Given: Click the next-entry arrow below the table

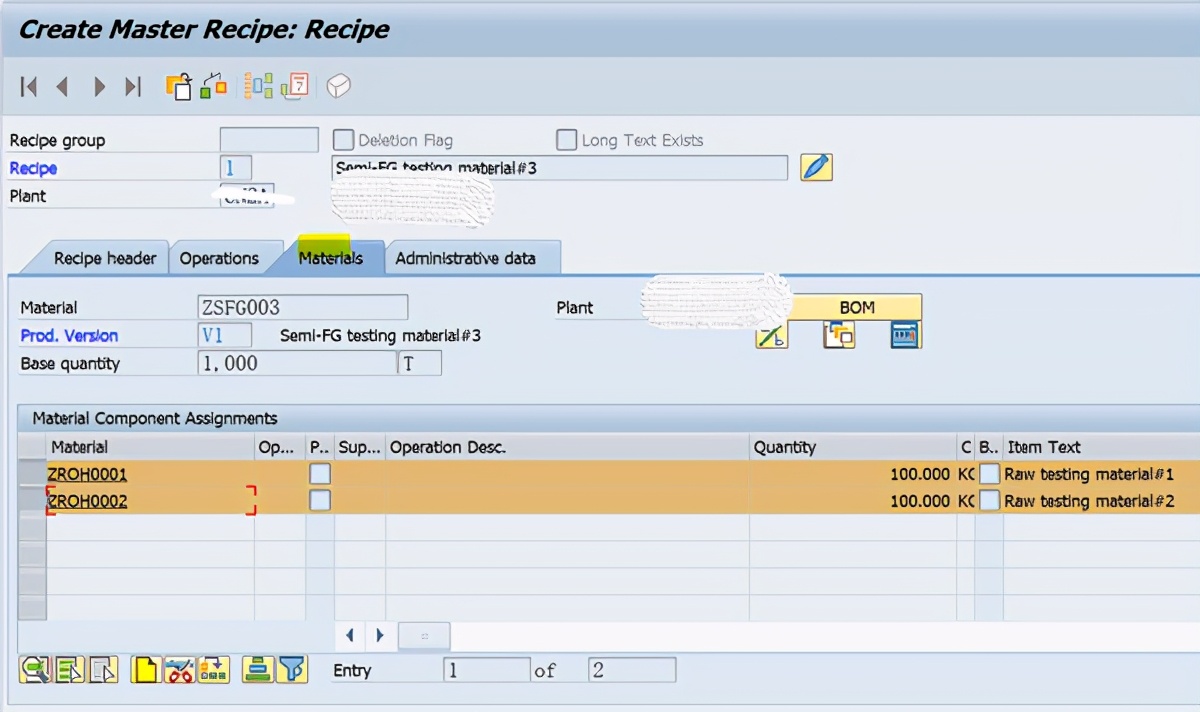Looking at the screenshot, I should [380, 635].
